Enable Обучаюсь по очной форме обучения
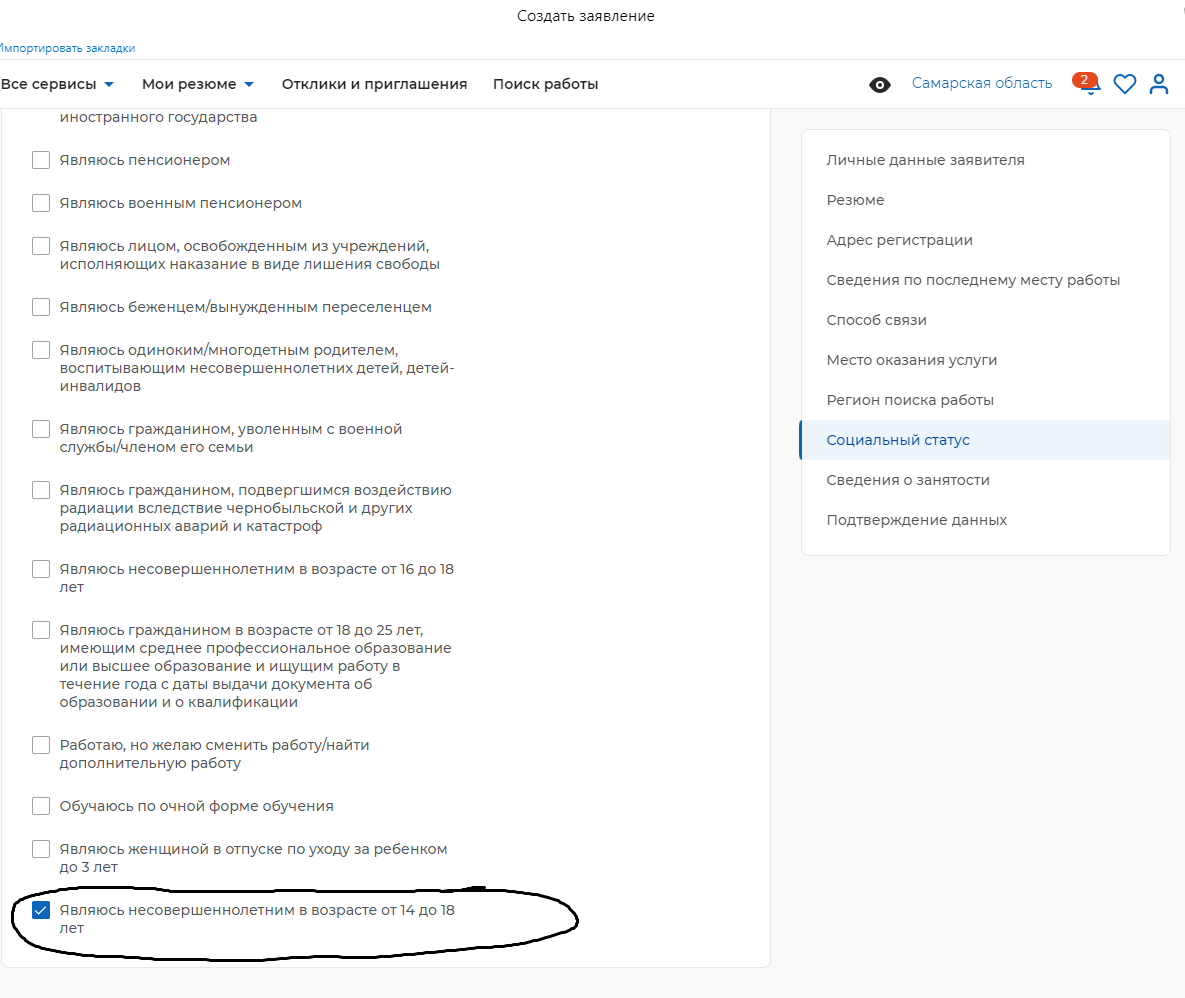 [41, 806]
